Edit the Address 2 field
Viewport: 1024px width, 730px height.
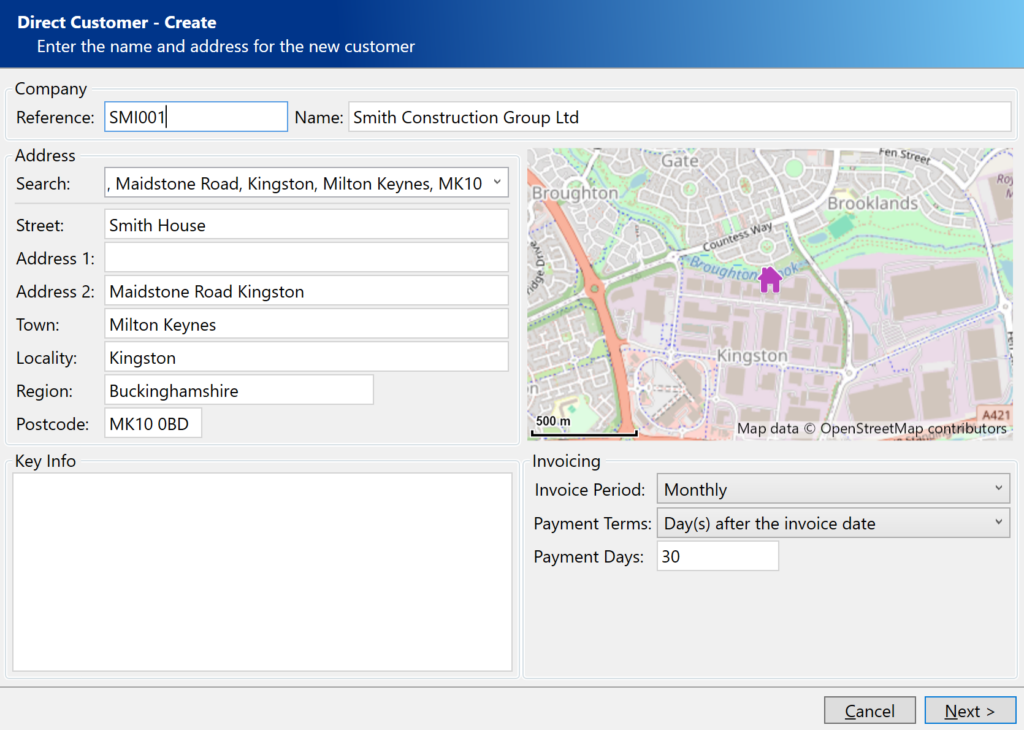click(x=306, y=292)
